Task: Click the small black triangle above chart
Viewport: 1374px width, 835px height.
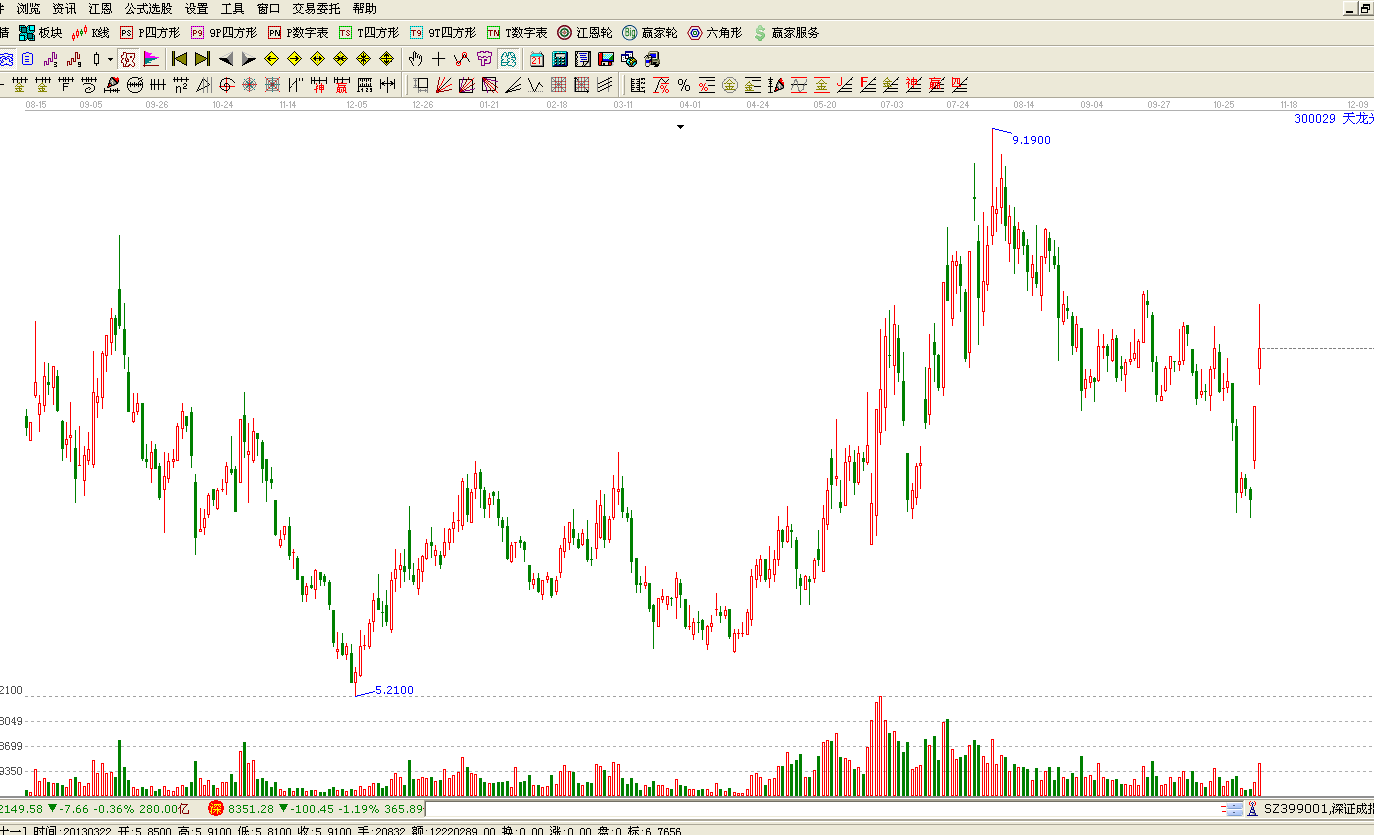Action: click(x=680, y=127)
